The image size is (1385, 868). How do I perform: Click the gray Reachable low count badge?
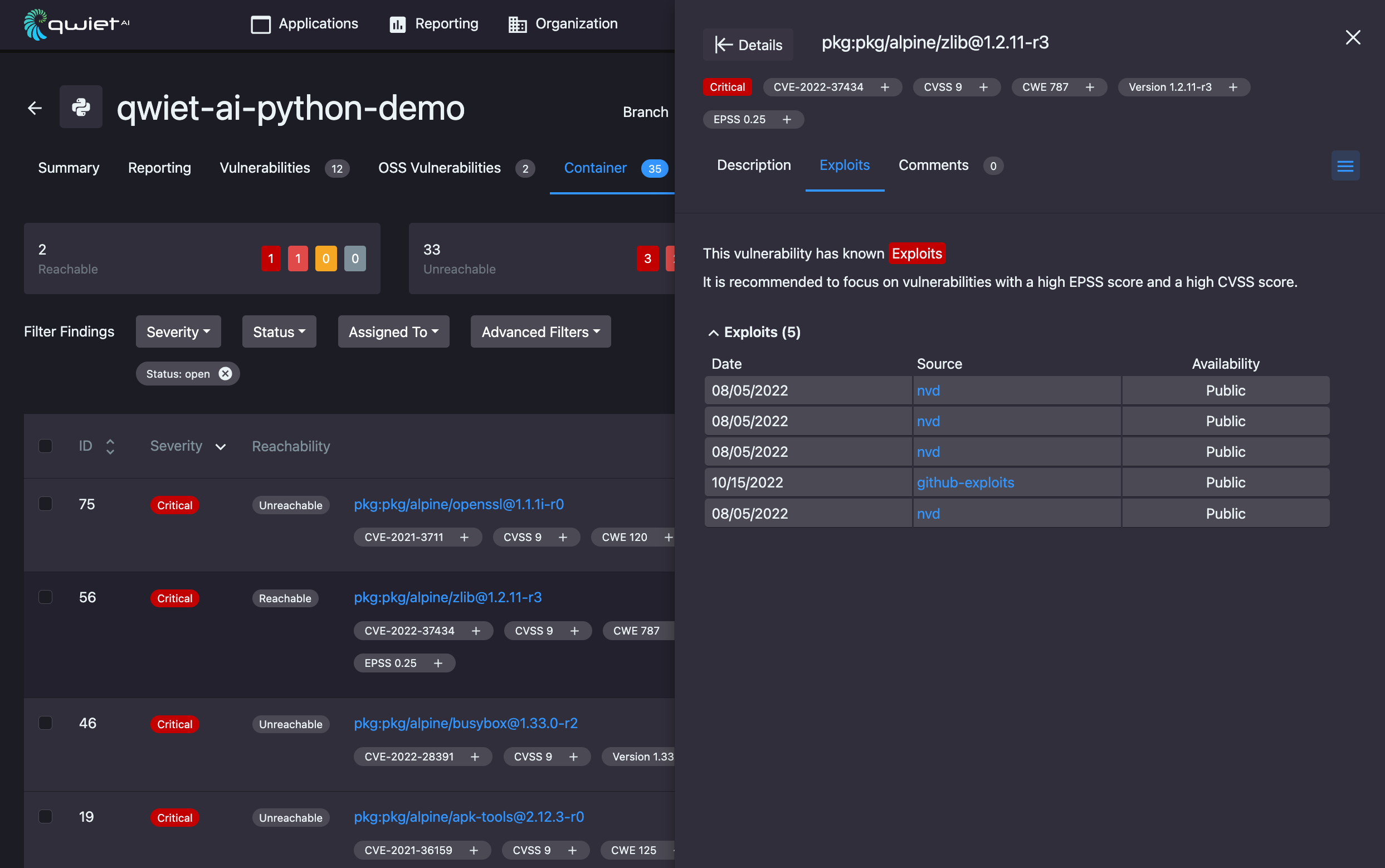[355, 259]
